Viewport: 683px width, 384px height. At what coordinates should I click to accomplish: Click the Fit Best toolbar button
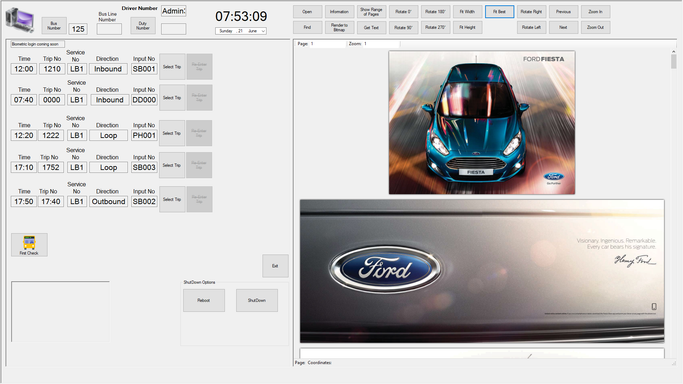499,12
